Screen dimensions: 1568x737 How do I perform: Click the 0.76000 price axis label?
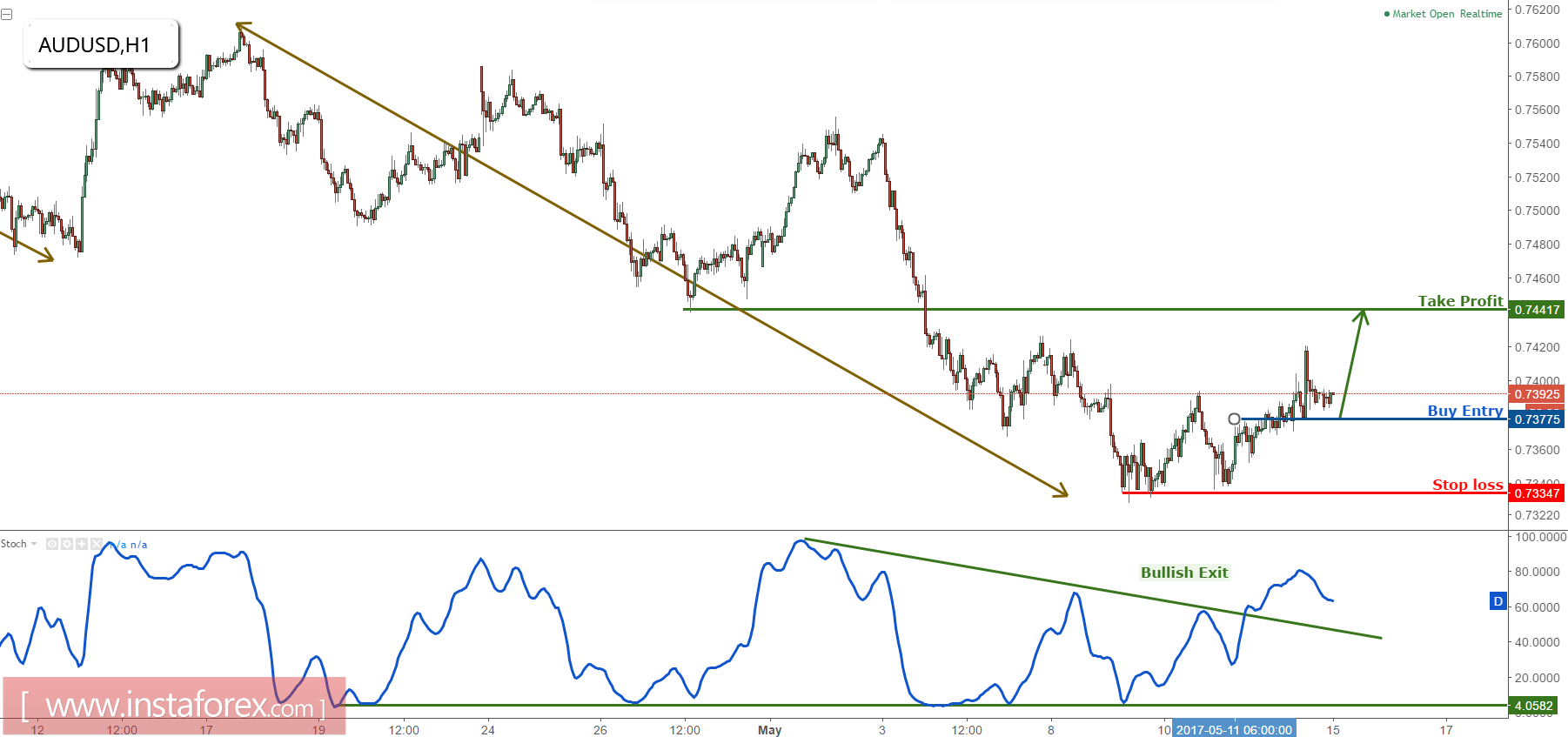(x=1538, y=44)
